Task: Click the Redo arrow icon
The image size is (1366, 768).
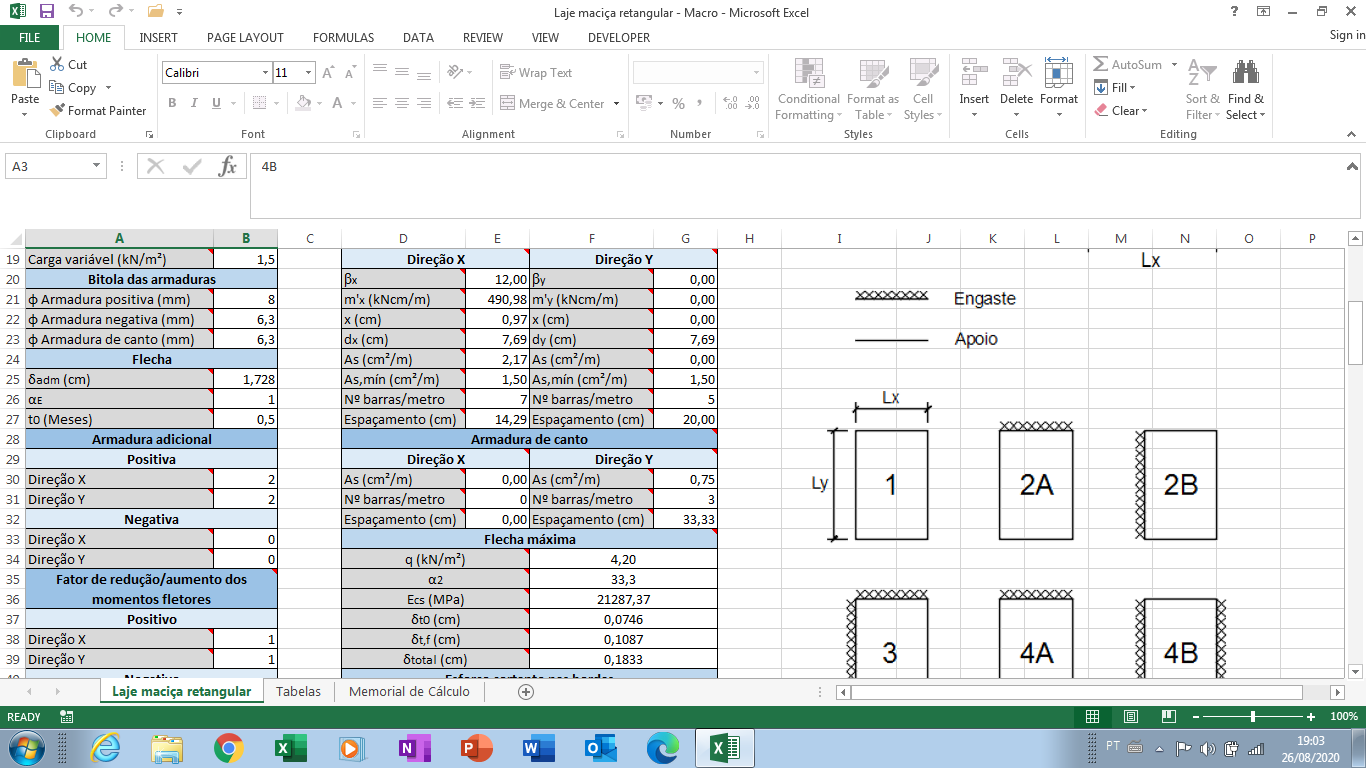Action: pos(115,12)
